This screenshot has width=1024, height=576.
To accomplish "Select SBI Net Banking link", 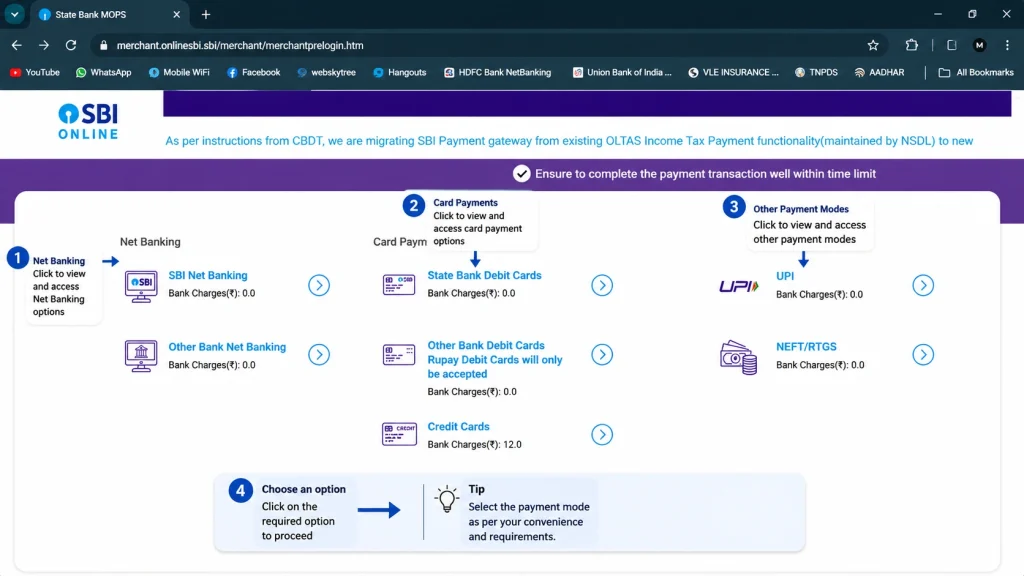I will click(208, 276).
